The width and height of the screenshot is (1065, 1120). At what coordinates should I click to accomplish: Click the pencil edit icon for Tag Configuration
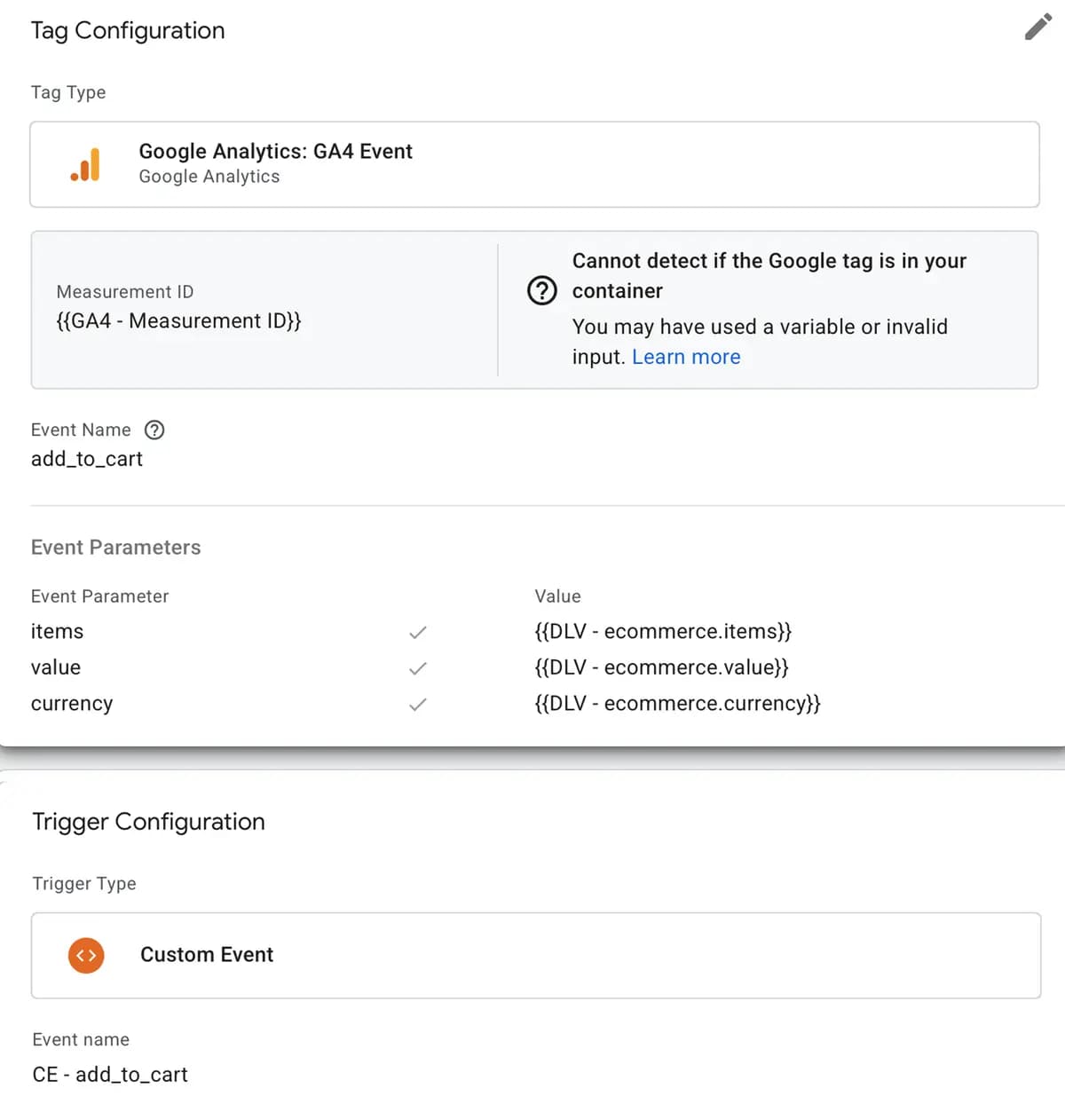1037,28
